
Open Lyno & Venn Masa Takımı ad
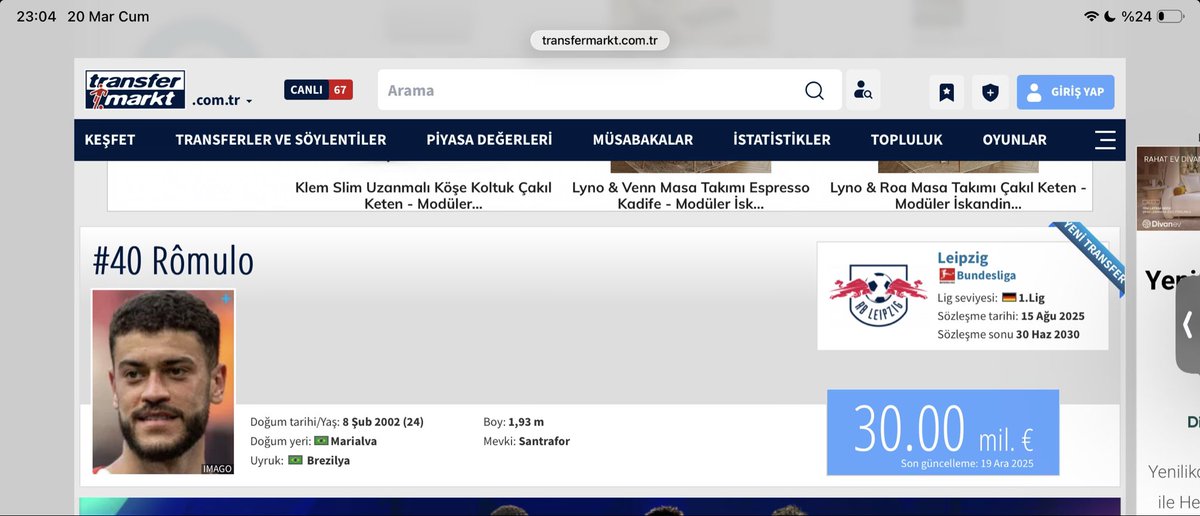pyautogui.click(x=690, y=195)
